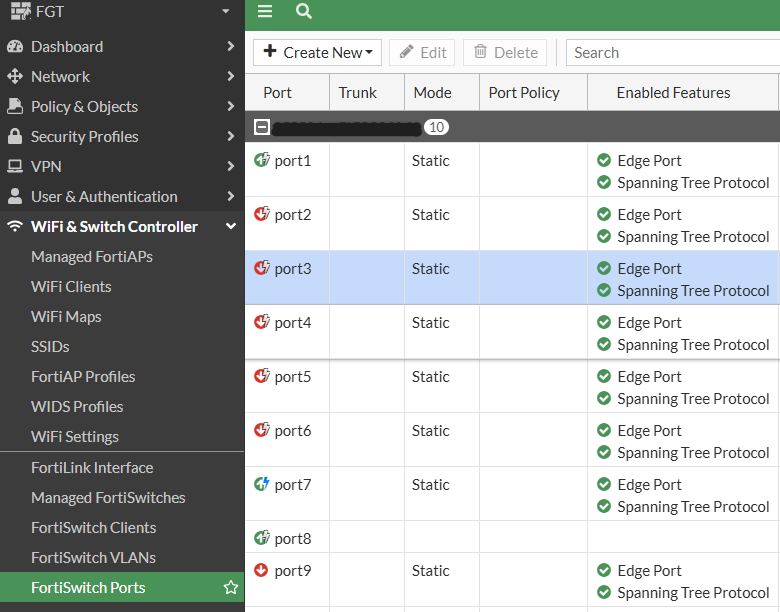The width and height of the screenshot is (780, 612).
Task: Click the magnifier search icon in header
Action: click(304, 11)
